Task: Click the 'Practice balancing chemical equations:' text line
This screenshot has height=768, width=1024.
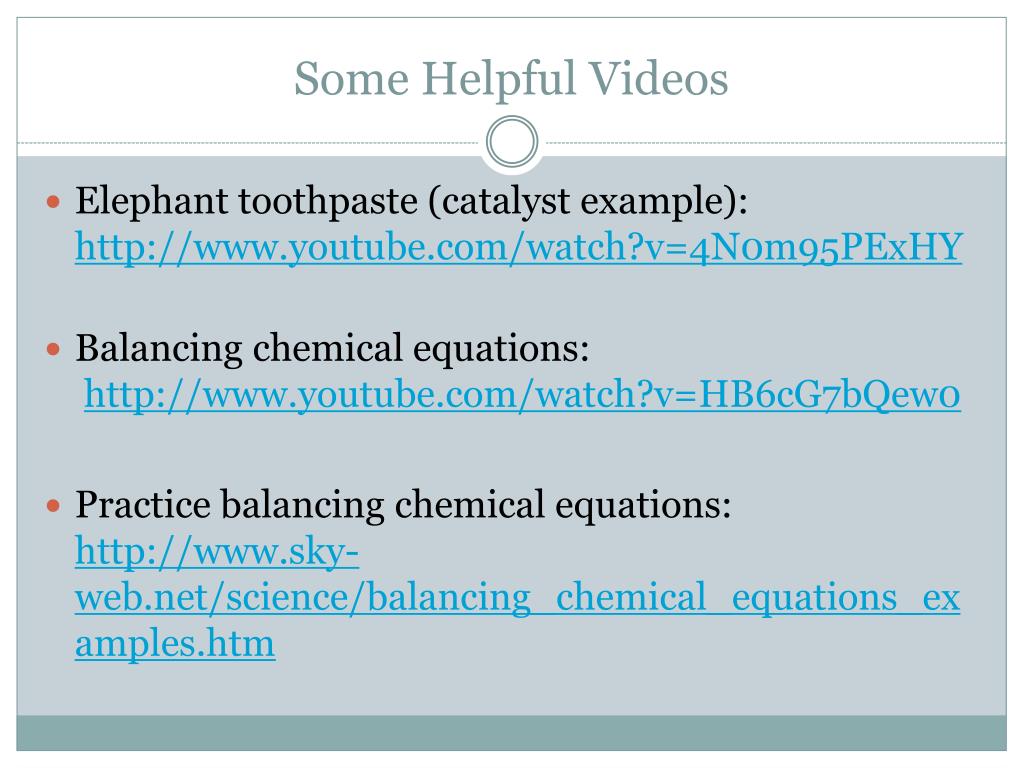Action: pyautogui.click(x=403, y=505)
